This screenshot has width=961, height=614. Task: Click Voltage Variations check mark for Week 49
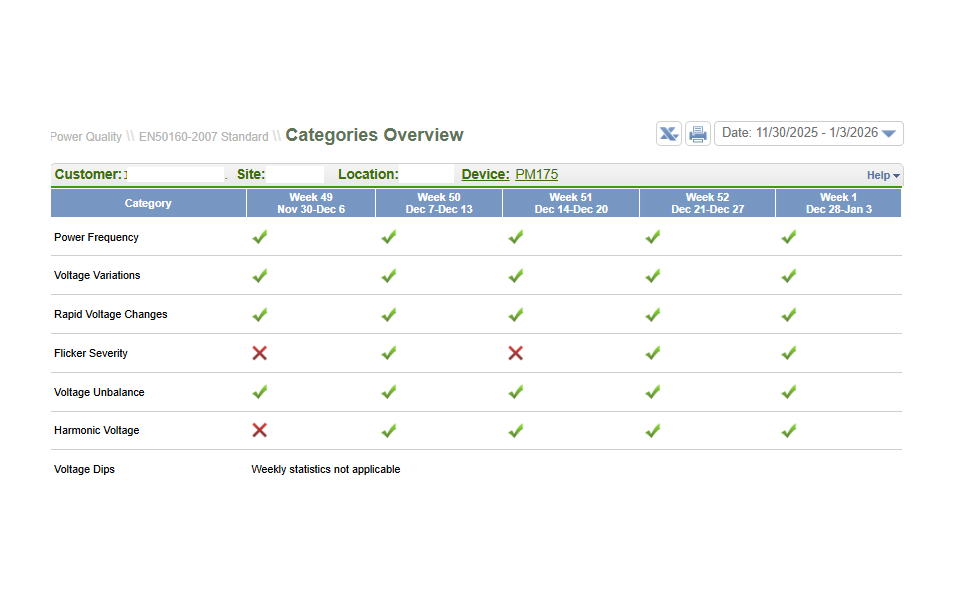pos(260,276)
